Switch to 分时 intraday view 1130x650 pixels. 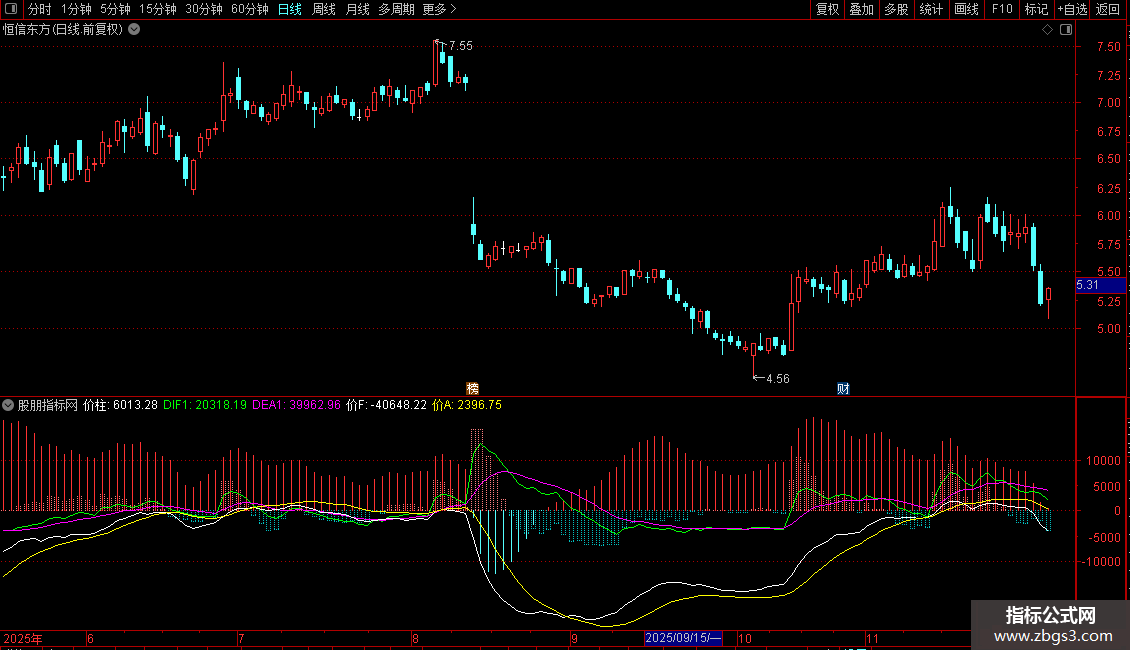(x=40, y=9)
